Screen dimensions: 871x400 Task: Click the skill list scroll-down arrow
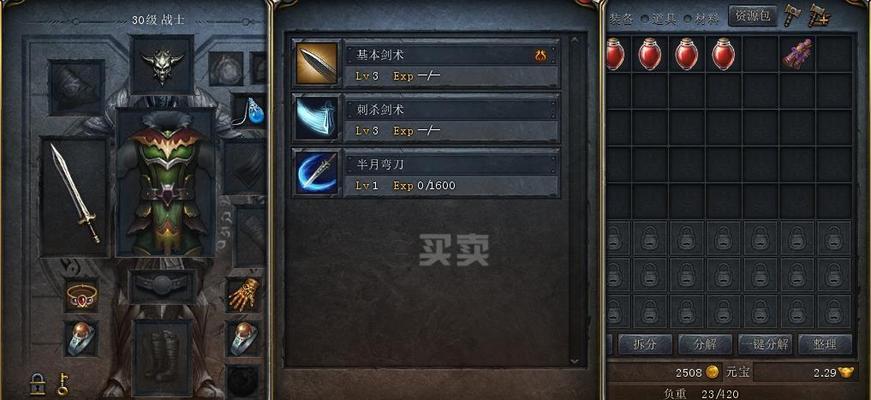point(574,361)
